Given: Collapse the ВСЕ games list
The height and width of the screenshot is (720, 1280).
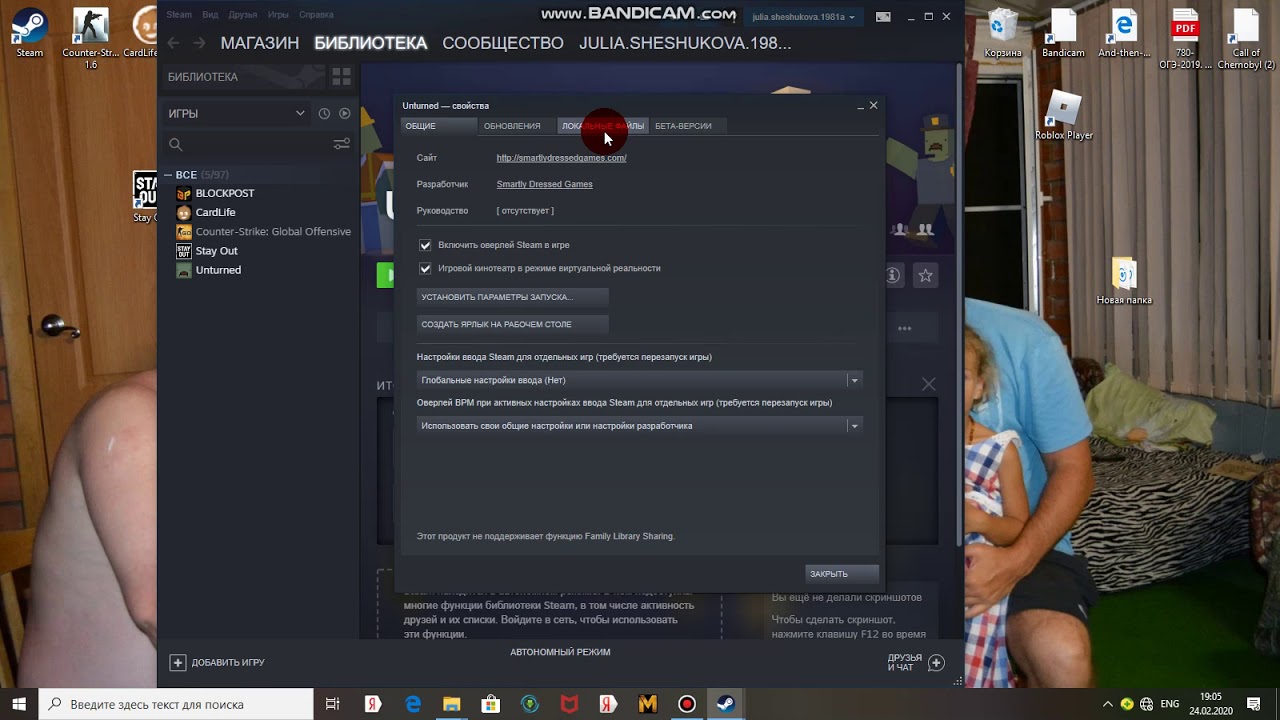Looking at the screenshot, I should [168, 175].
